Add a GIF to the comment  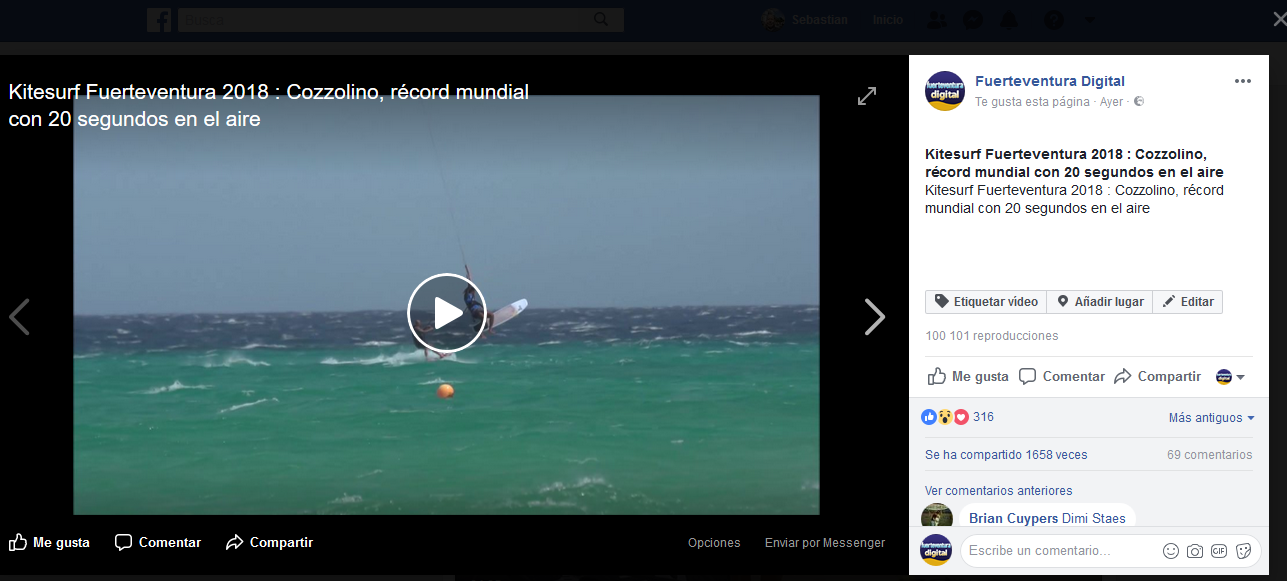(1219, 551)
